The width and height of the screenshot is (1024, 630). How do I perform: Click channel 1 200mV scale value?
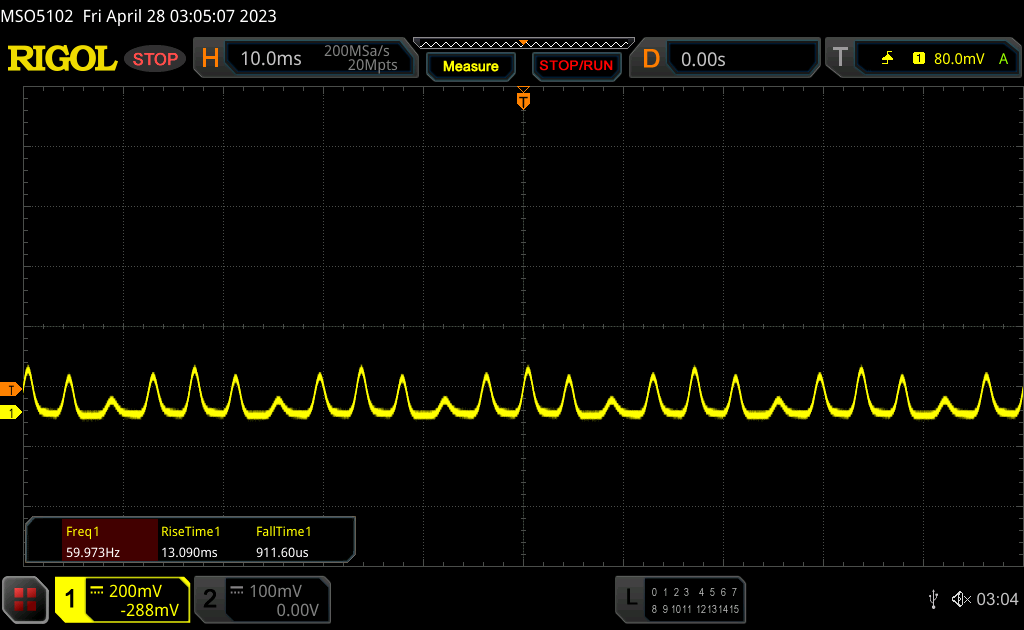coord(135,591)
